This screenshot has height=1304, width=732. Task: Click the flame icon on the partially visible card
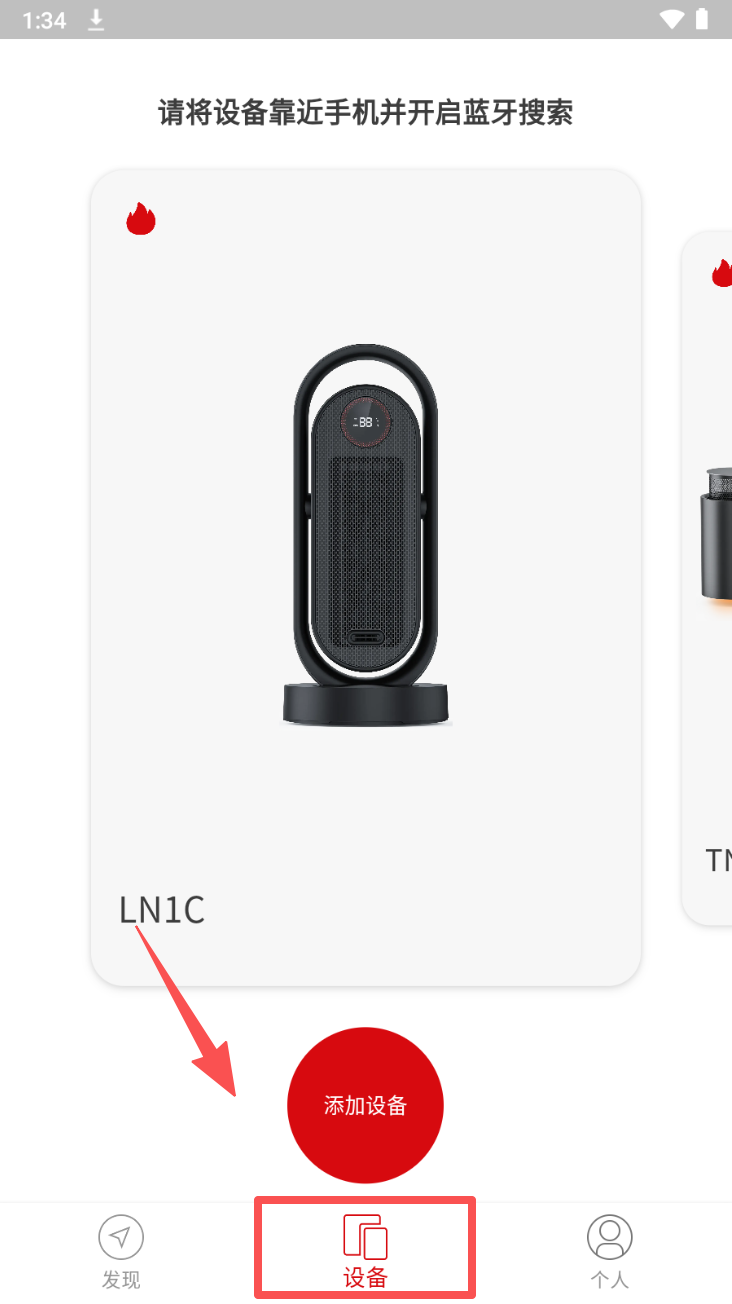pos(722,272)
